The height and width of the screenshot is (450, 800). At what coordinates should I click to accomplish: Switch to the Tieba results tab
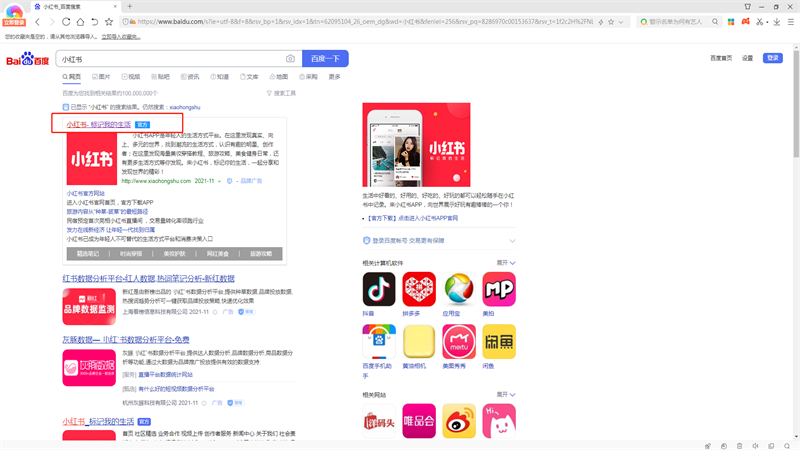coord(160,77)
